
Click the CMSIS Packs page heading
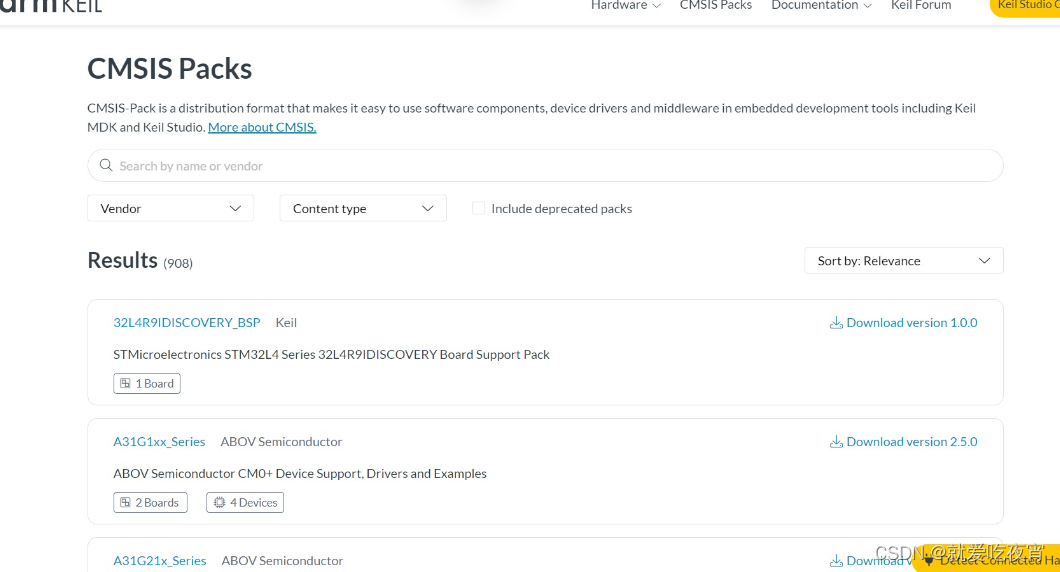[170, 68]
